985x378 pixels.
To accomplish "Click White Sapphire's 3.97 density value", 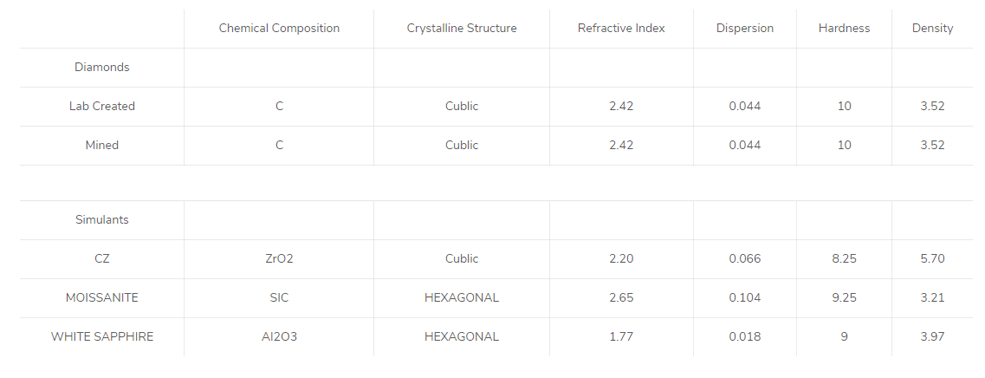I will coord(932,337).
